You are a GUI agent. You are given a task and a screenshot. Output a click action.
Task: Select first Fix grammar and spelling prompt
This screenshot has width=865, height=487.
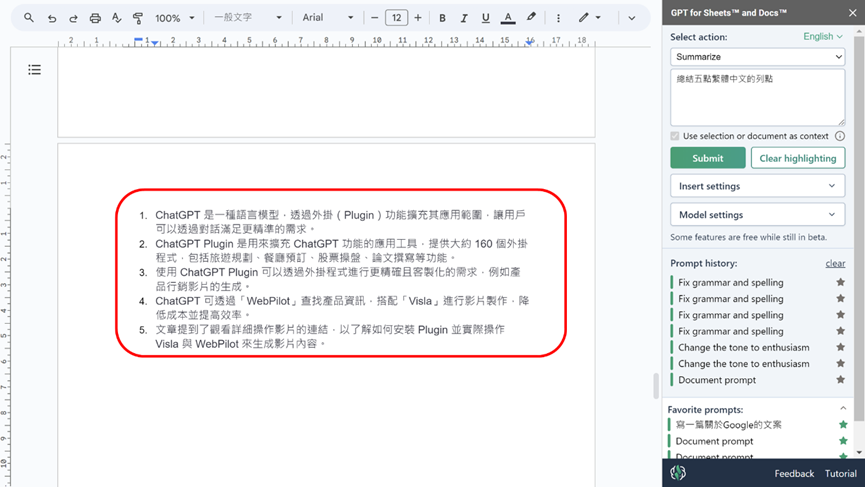[x=730, y=282]
